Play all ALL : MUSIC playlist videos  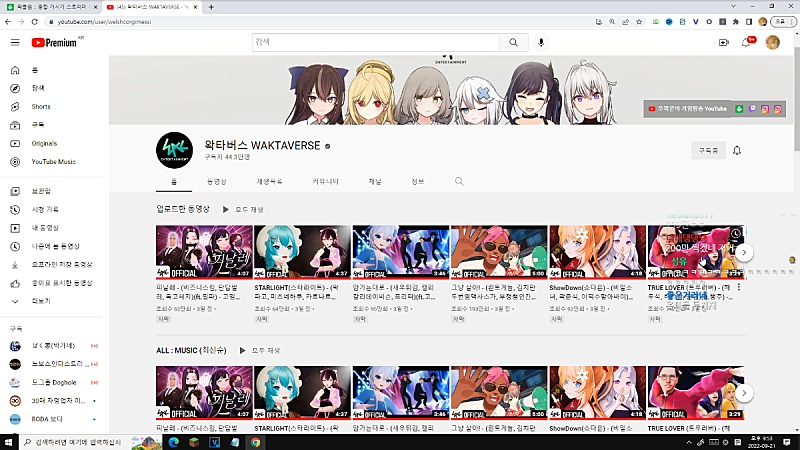coord(260,351)
